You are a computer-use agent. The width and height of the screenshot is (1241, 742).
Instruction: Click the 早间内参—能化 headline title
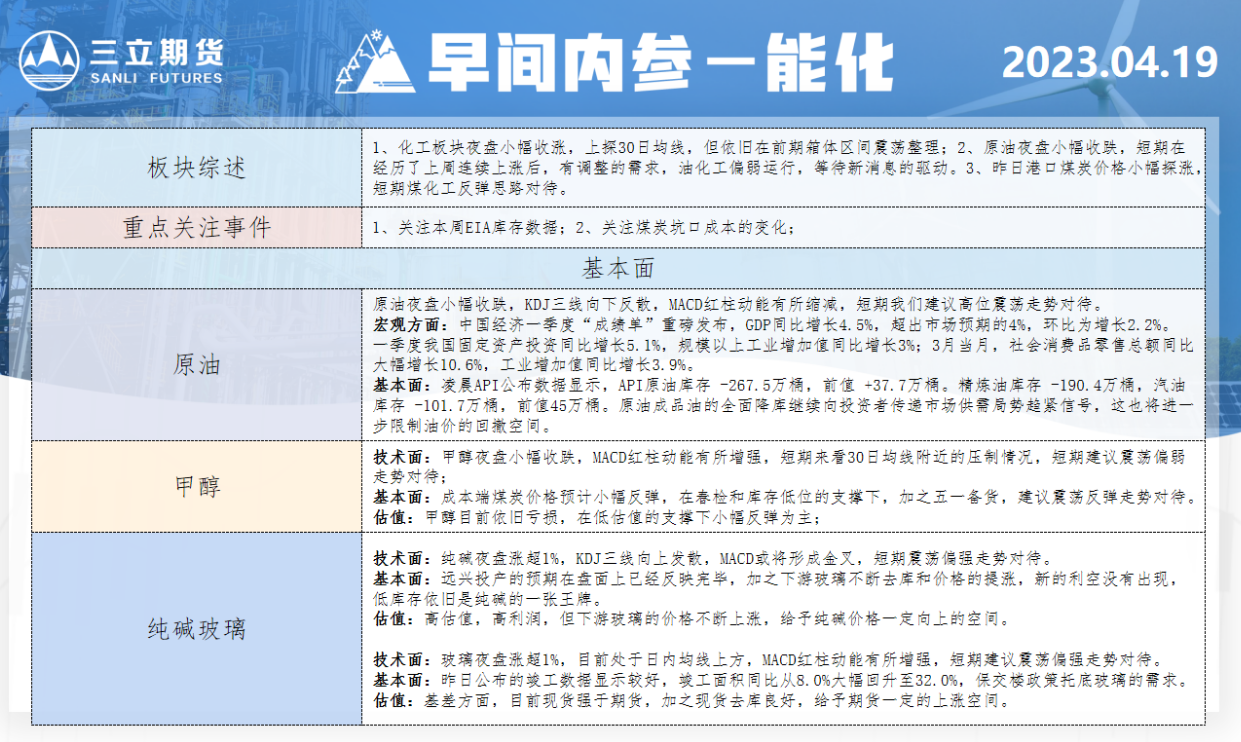(x=660, y=64)
